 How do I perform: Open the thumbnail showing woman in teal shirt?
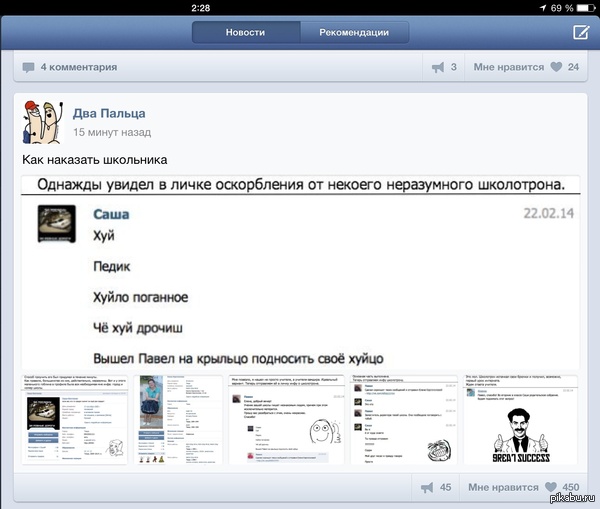click(x=178, y=419)
